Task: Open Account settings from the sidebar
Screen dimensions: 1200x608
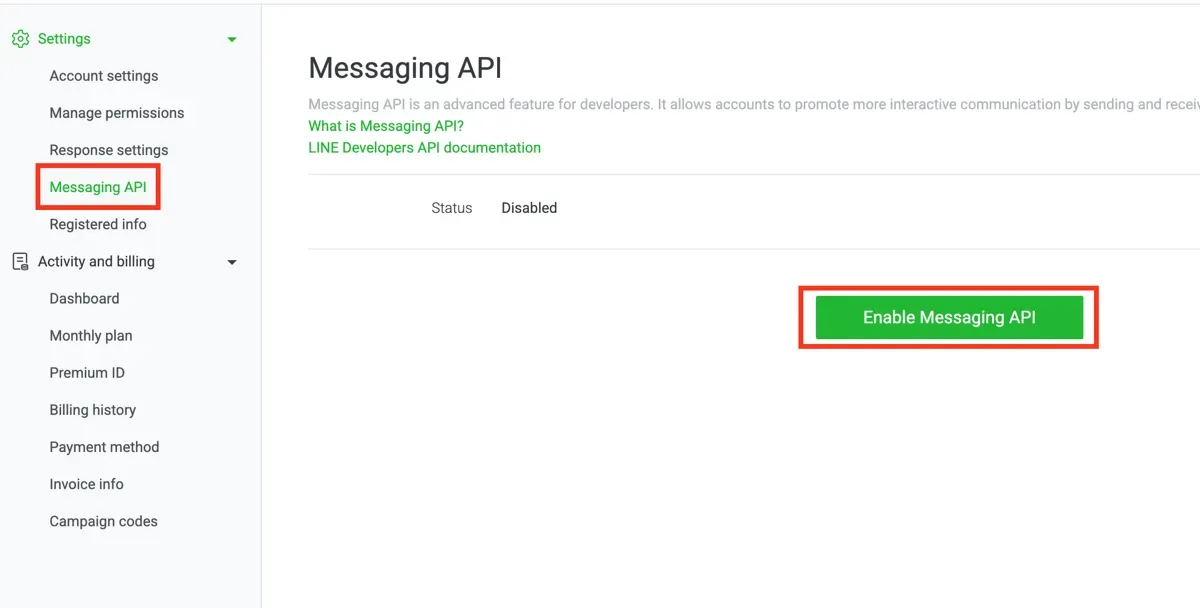Action: pos(103,75)
